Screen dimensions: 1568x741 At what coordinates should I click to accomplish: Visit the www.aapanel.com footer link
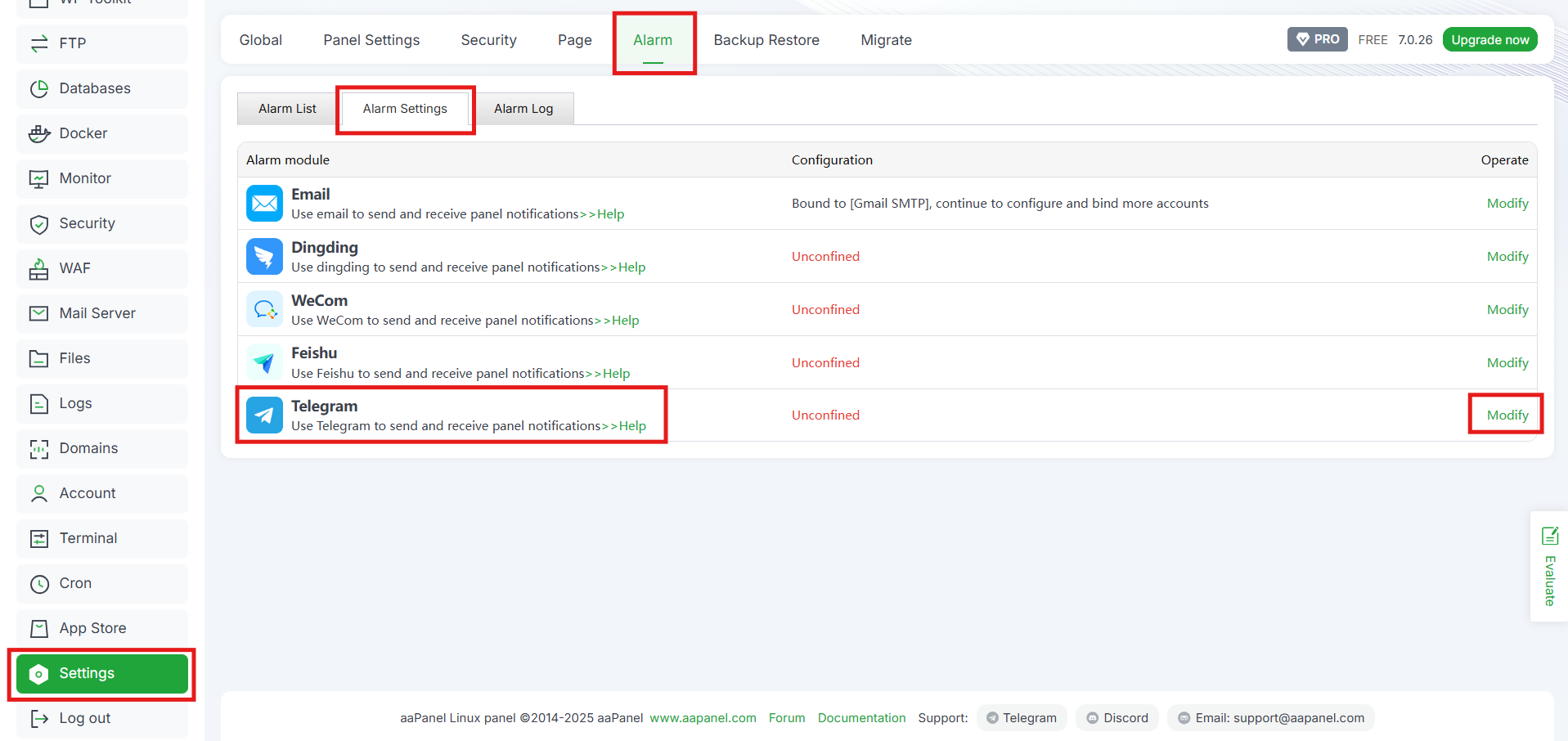tap(703, 718)
